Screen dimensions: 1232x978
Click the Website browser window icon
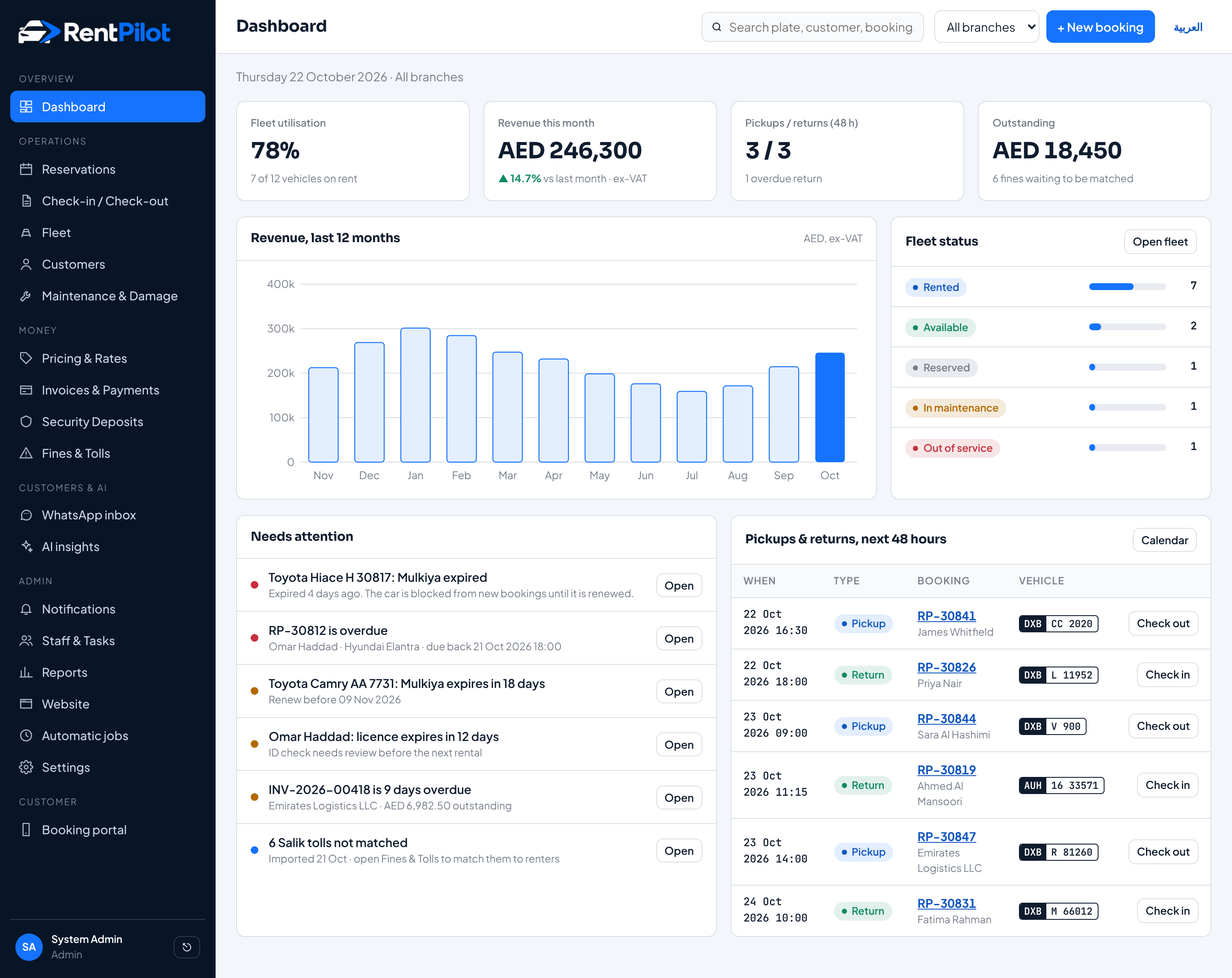click(x=26, y=704)
